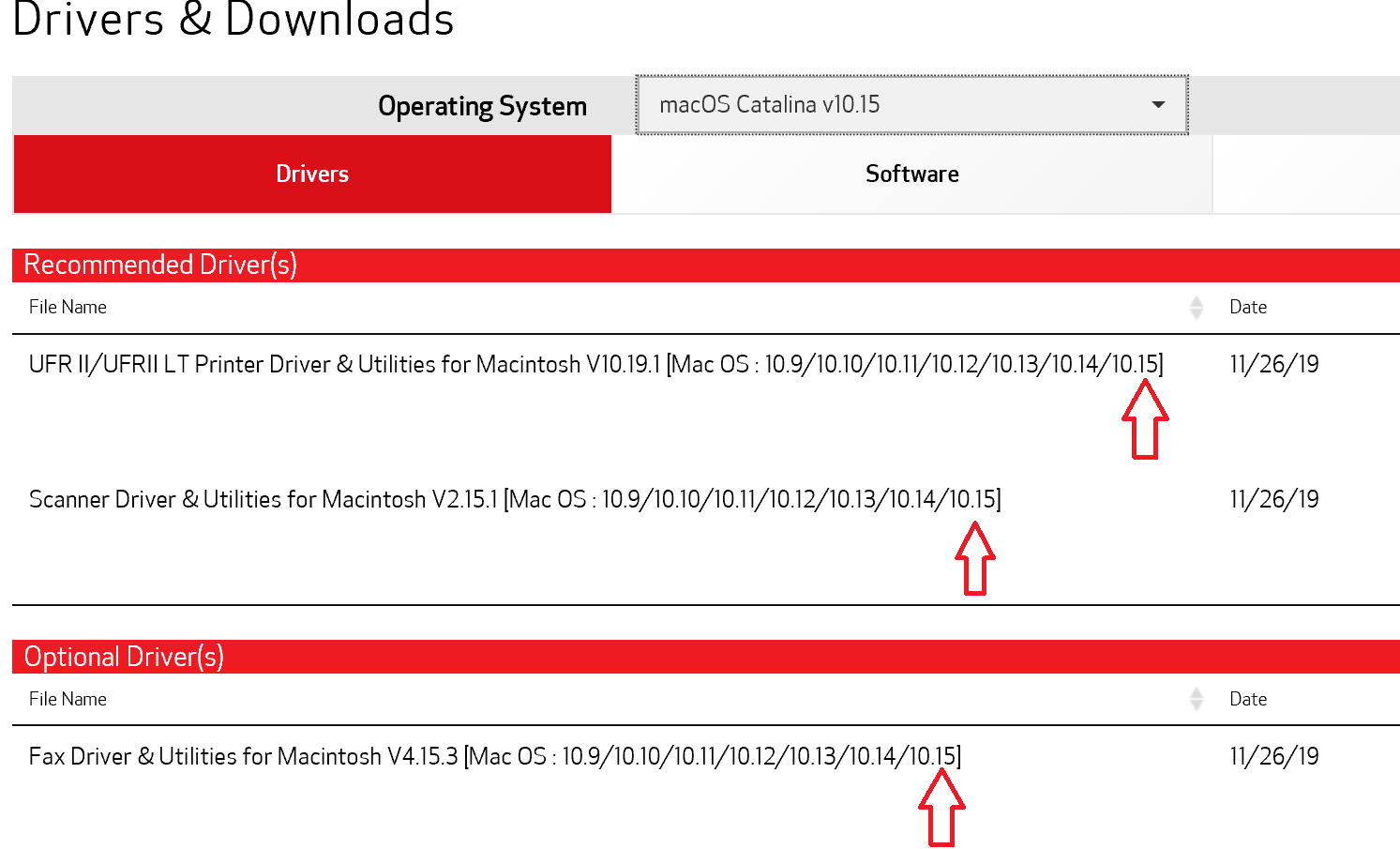Screen dimensions: 1400x849
Task: Click Date column header under Optional Drivers
Action: click(1247, 700)
